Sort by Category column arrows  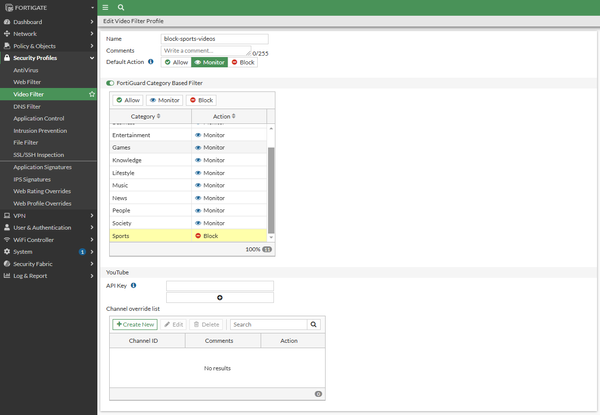[158, 116]
